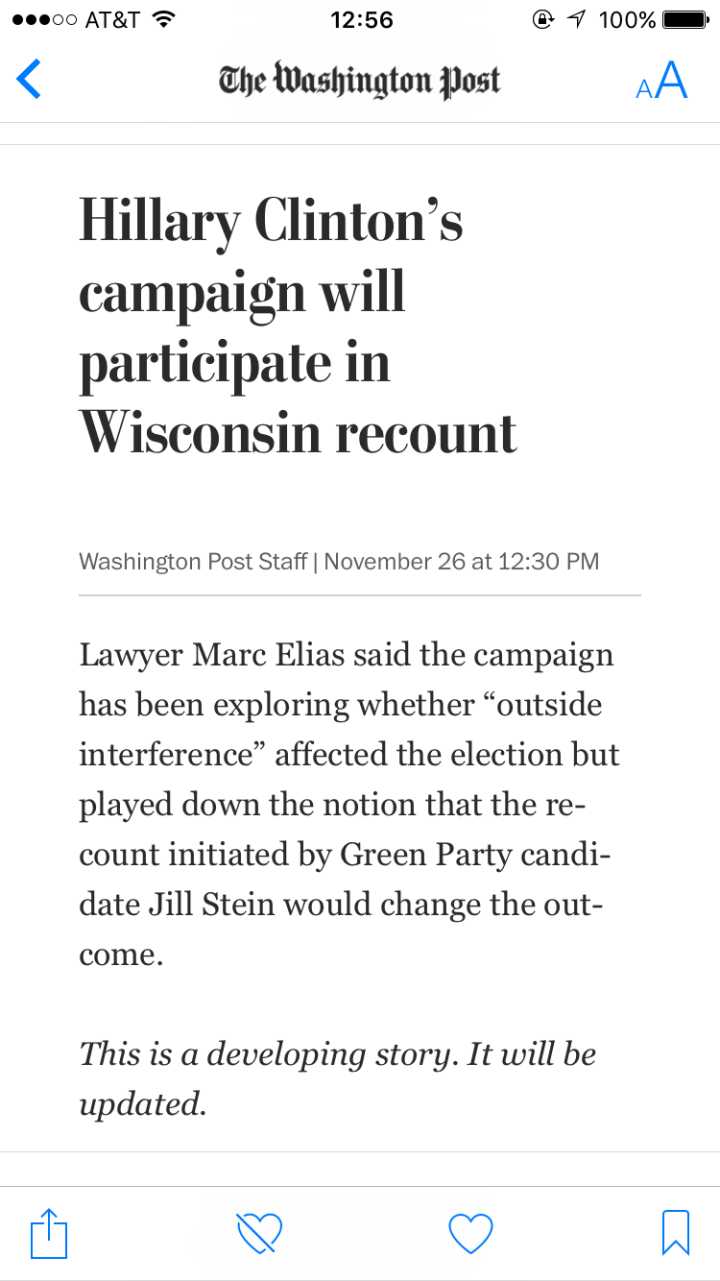Tap the 'This is a developing story' note
This screenshot has height=1281, width=720.
pyautogui.click(x=338, y=1078)
